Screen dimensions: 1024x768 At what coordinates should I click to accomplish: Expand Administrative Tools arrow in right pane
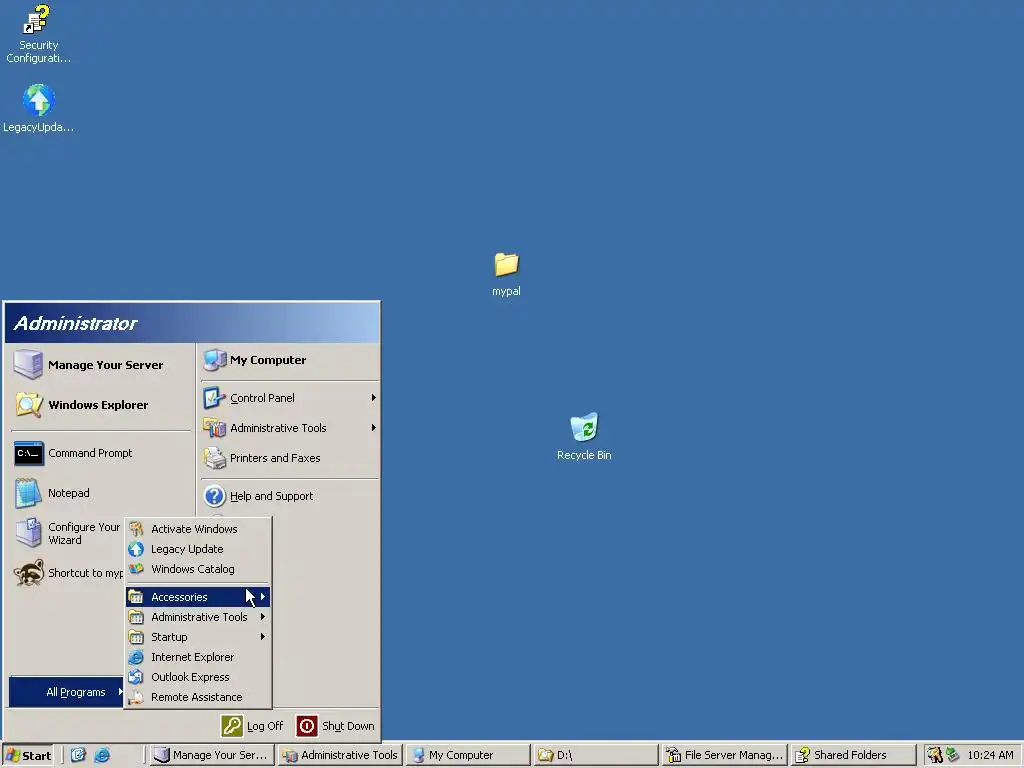click(374, 428)
